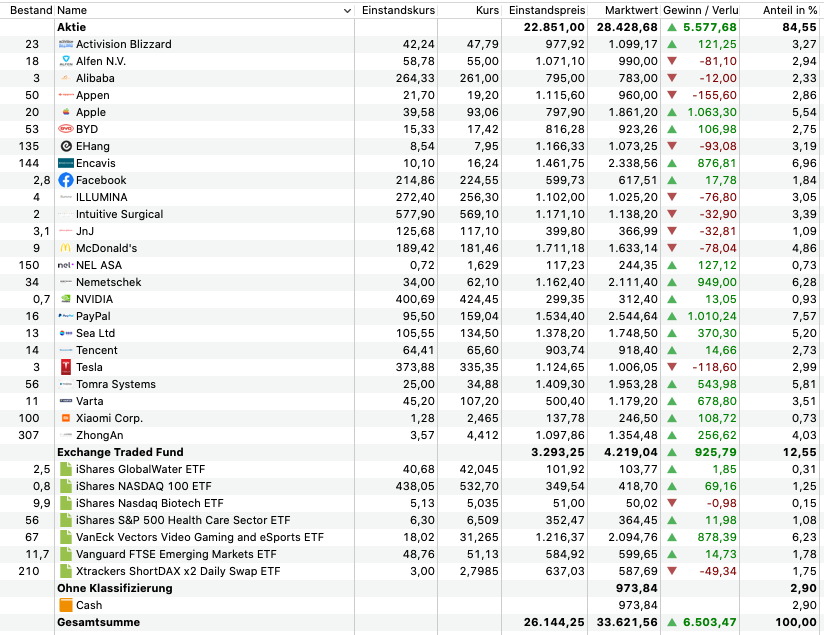Click Apple's gain value 1.063,30
The width and height of the screenshot is (824, 635).
point(712,112)
